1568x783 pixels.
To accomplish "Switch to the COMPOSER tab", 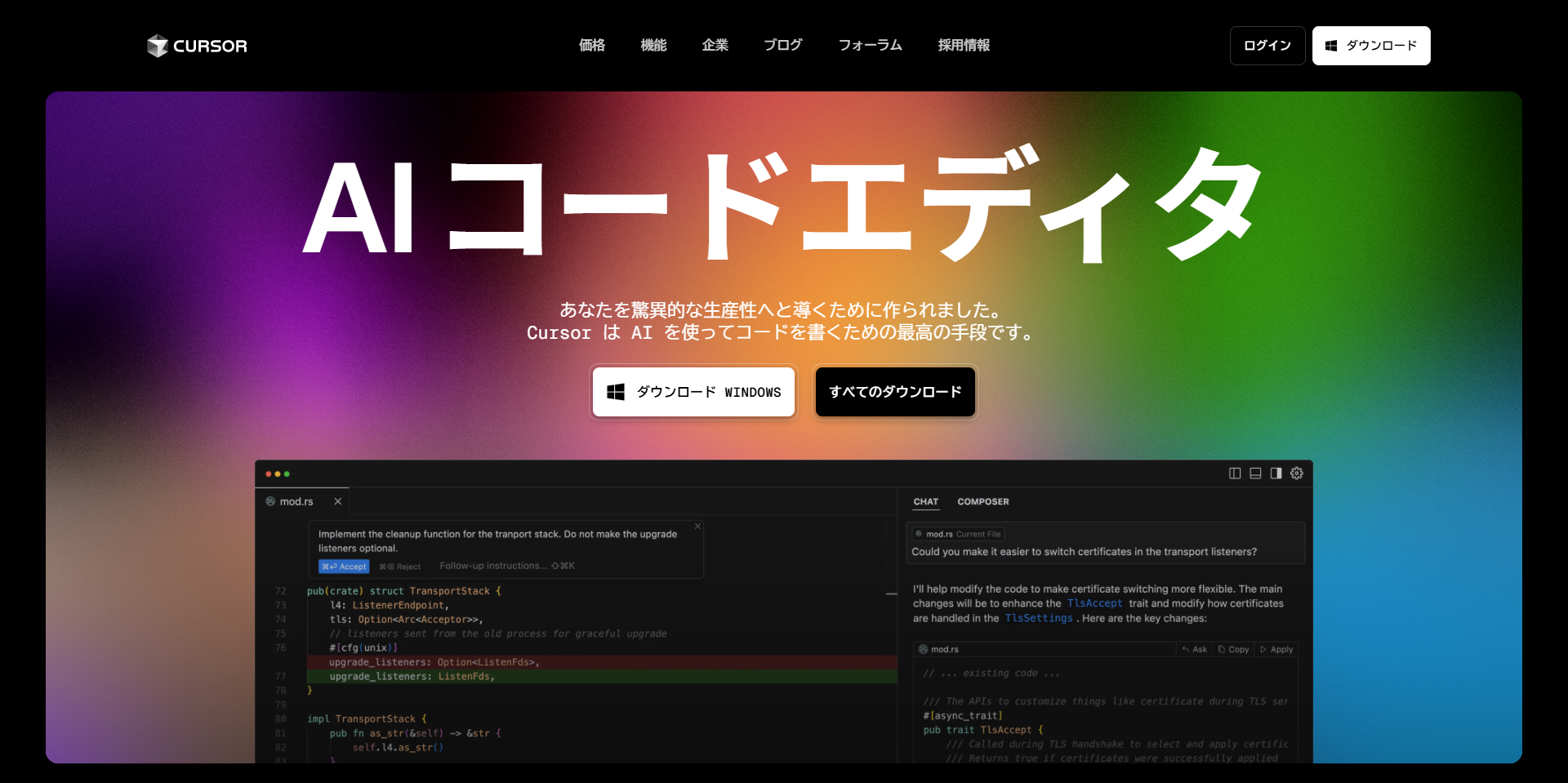I will pyautogui.click(x=983, y=501).
